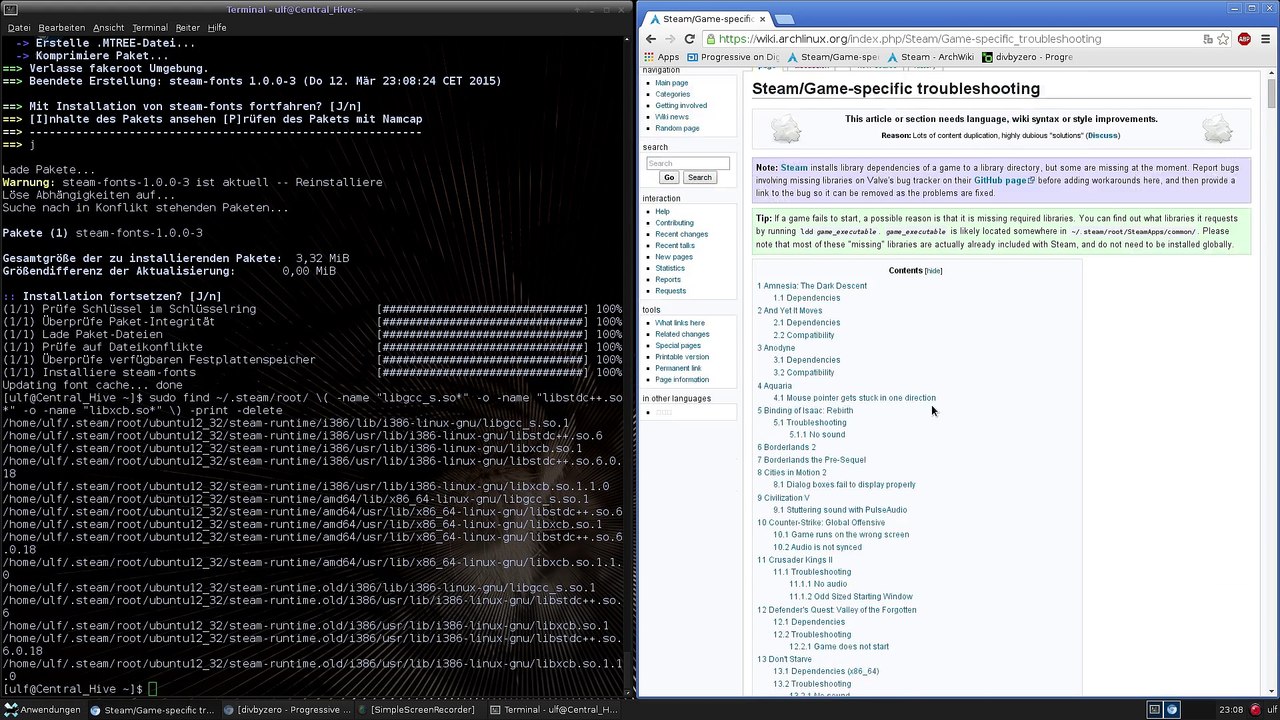Jump to '13 Don't Starve' contents entry
The height and width of the screenshot is (720, 1280).
point(785,659)
